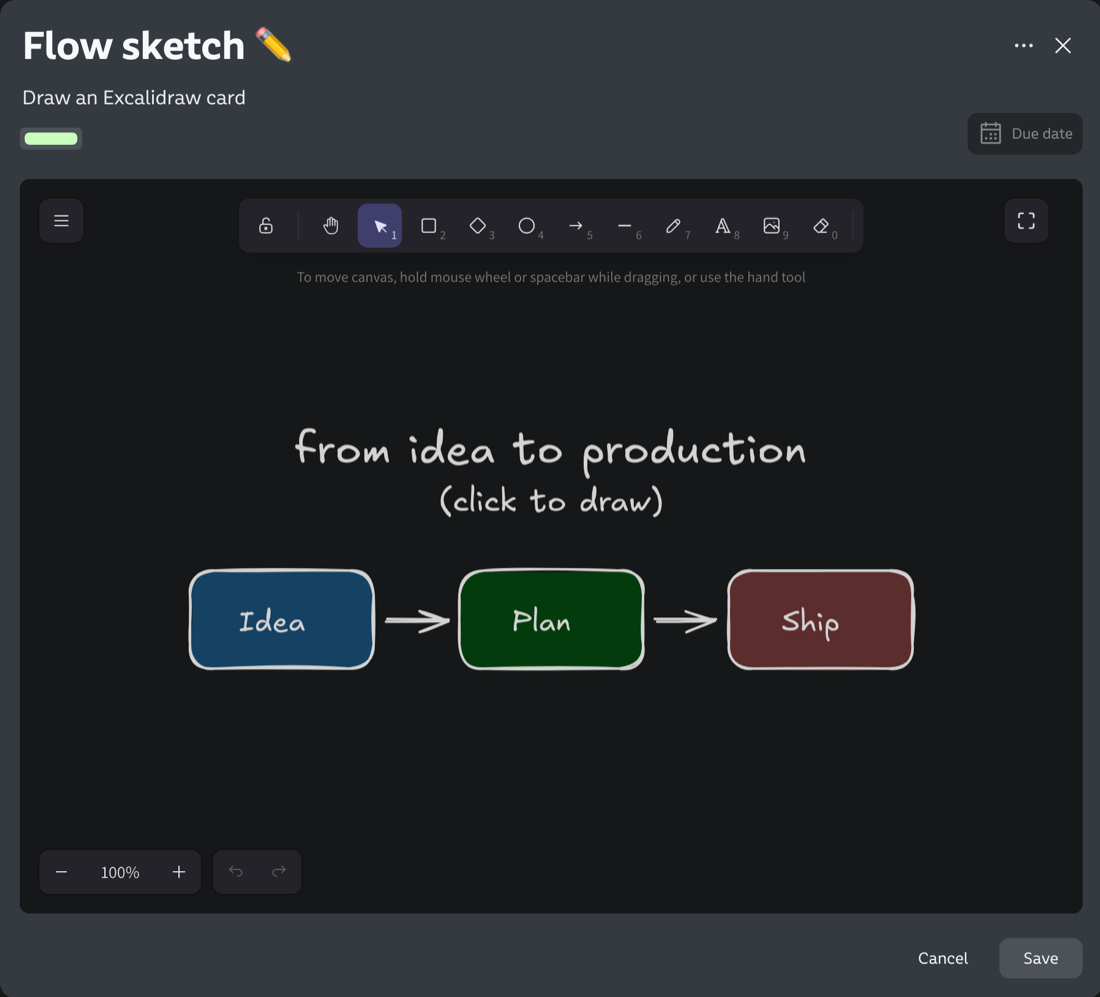Set a Due date
This screenshot has width=1100, height=997.
tap(1025, 133)
